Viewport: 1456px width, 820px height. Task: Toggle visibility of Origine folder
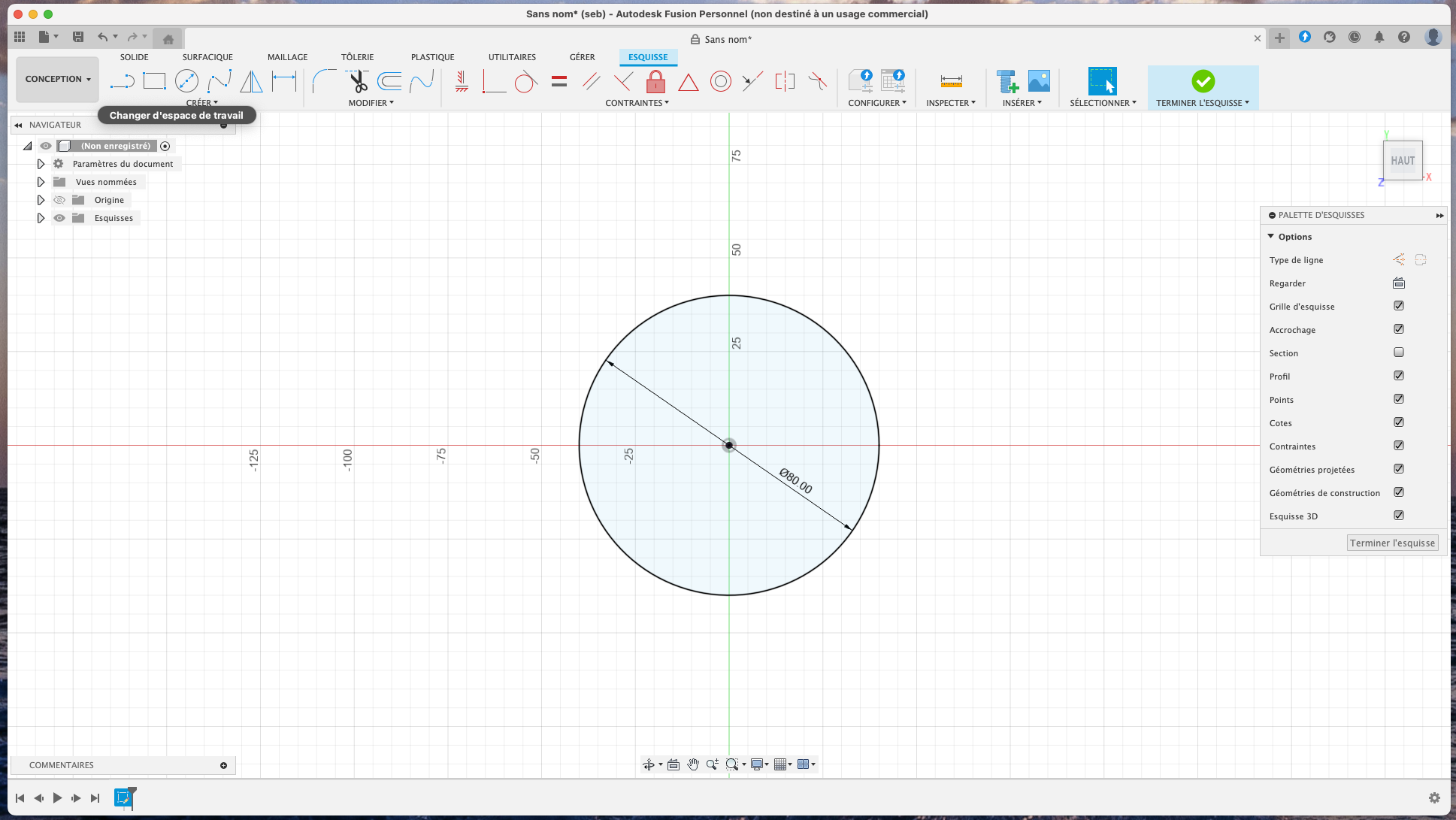pyautogui.click(x=59, y=200)
